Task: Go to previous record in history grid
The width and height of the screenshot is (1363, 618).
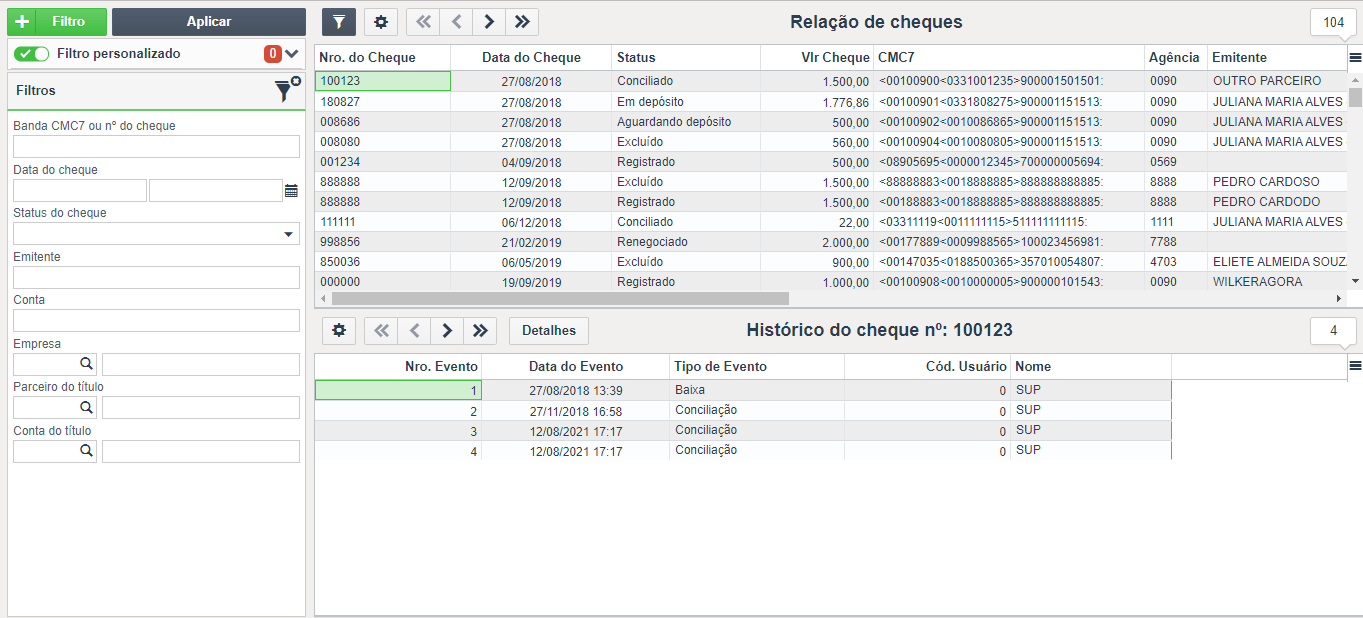Action: 414,330
